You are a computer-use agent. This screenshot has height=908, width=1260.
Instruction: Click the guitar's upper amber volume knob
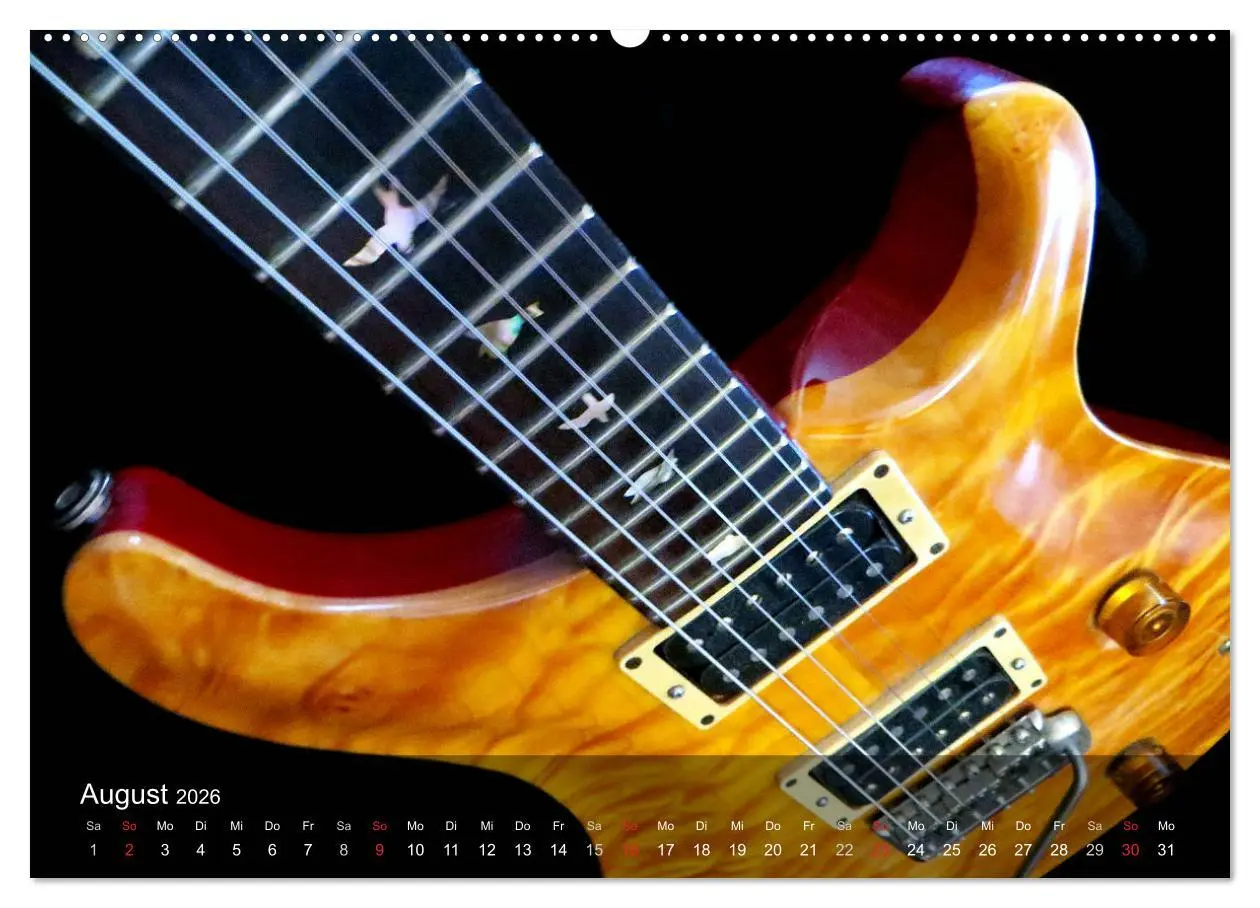coord(1143,611)
